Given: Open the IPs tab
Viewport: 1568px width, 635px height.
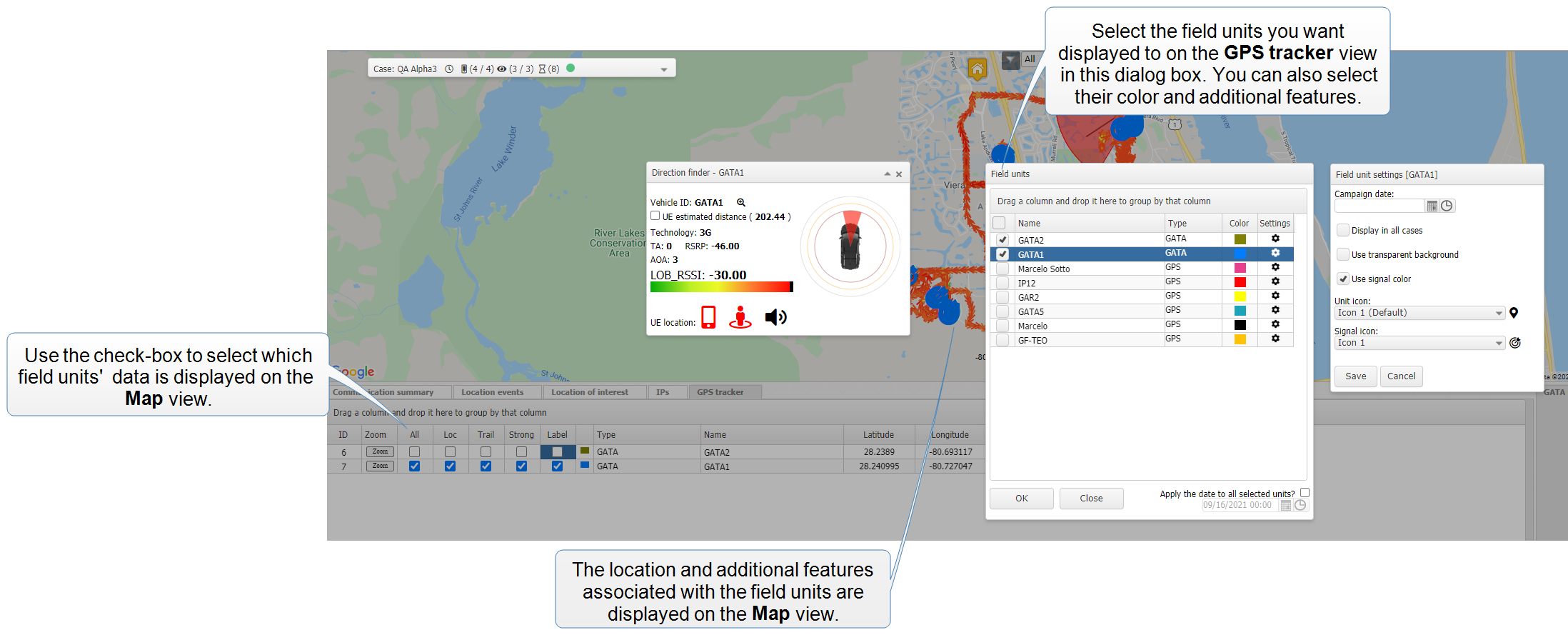Looking at the screenshot, I should coord(663,392).
